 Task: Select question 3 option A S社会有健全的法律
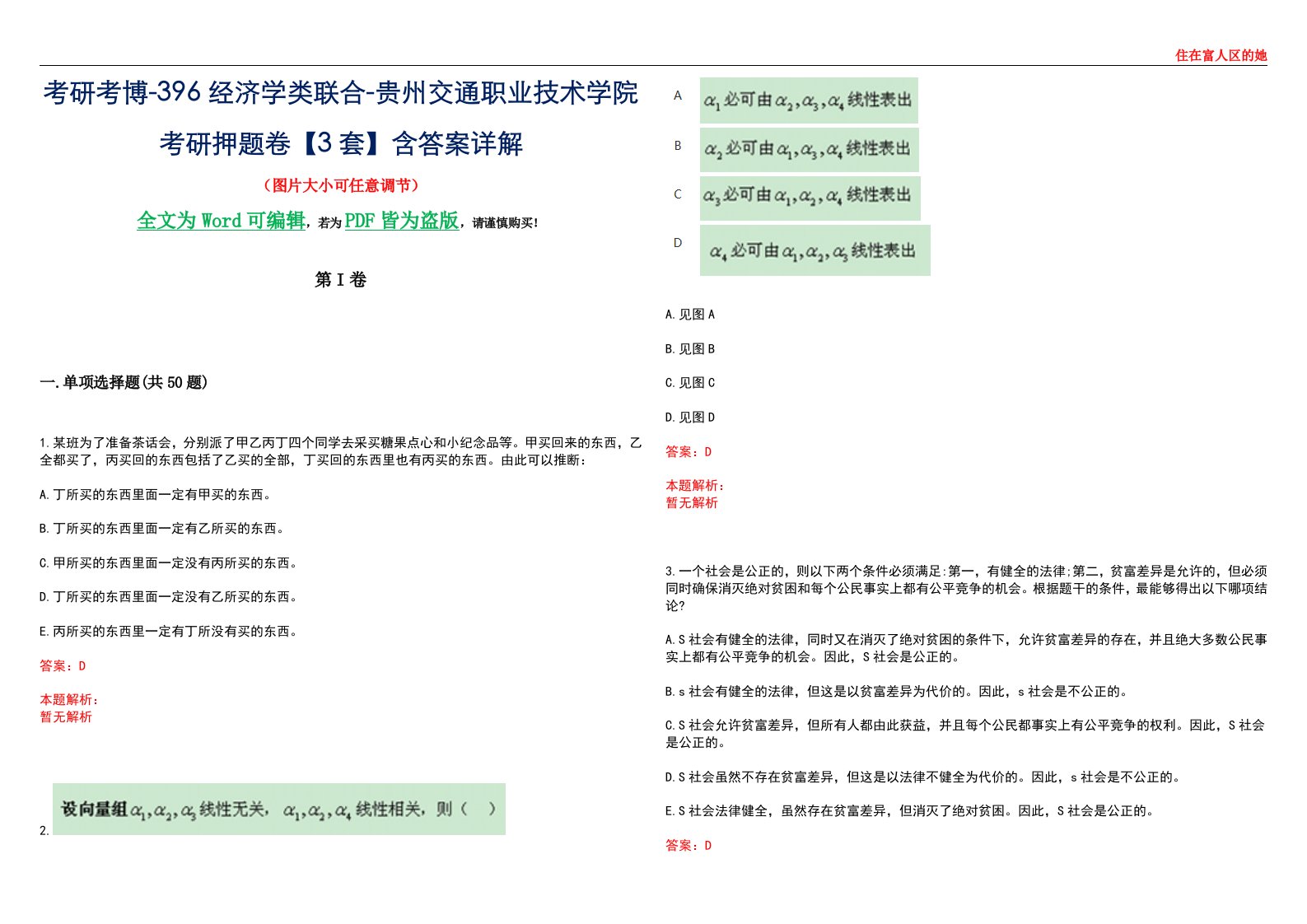pyautogui.click(x=966, y=648)
